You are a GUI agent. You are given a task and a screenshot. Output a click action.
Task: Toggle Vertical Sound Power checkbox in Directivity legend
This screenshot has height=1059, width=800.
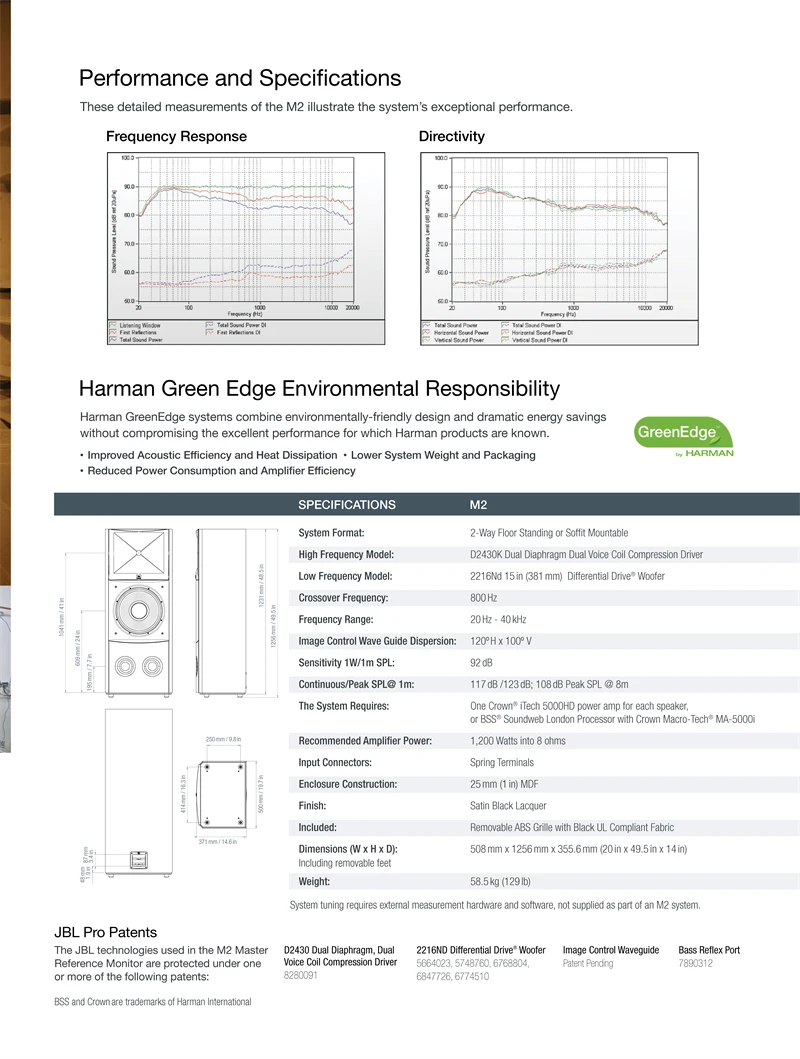click(426, 340)
